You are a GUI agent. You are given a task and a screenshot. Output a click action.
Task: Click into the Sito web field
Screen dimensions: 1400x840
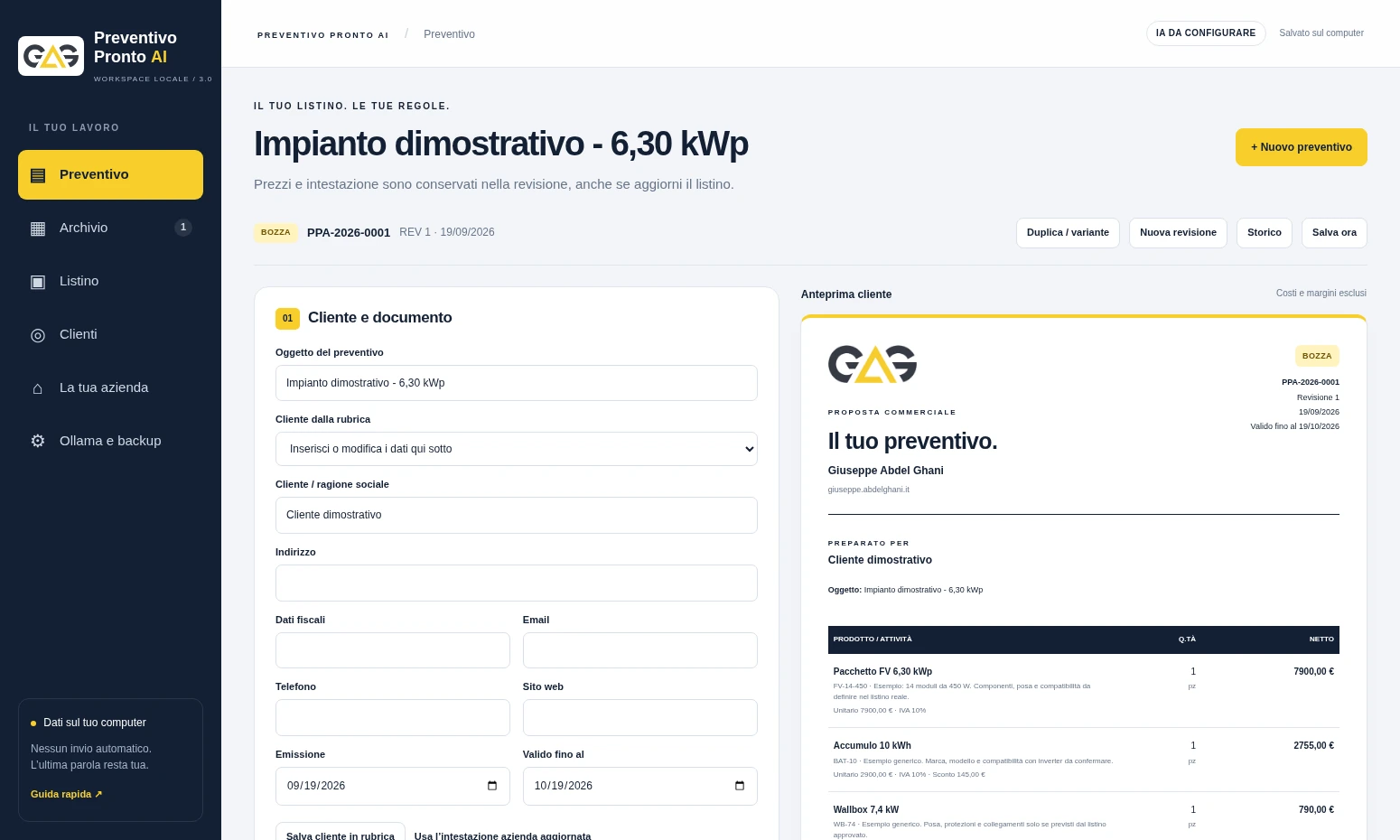click(640, 718)
